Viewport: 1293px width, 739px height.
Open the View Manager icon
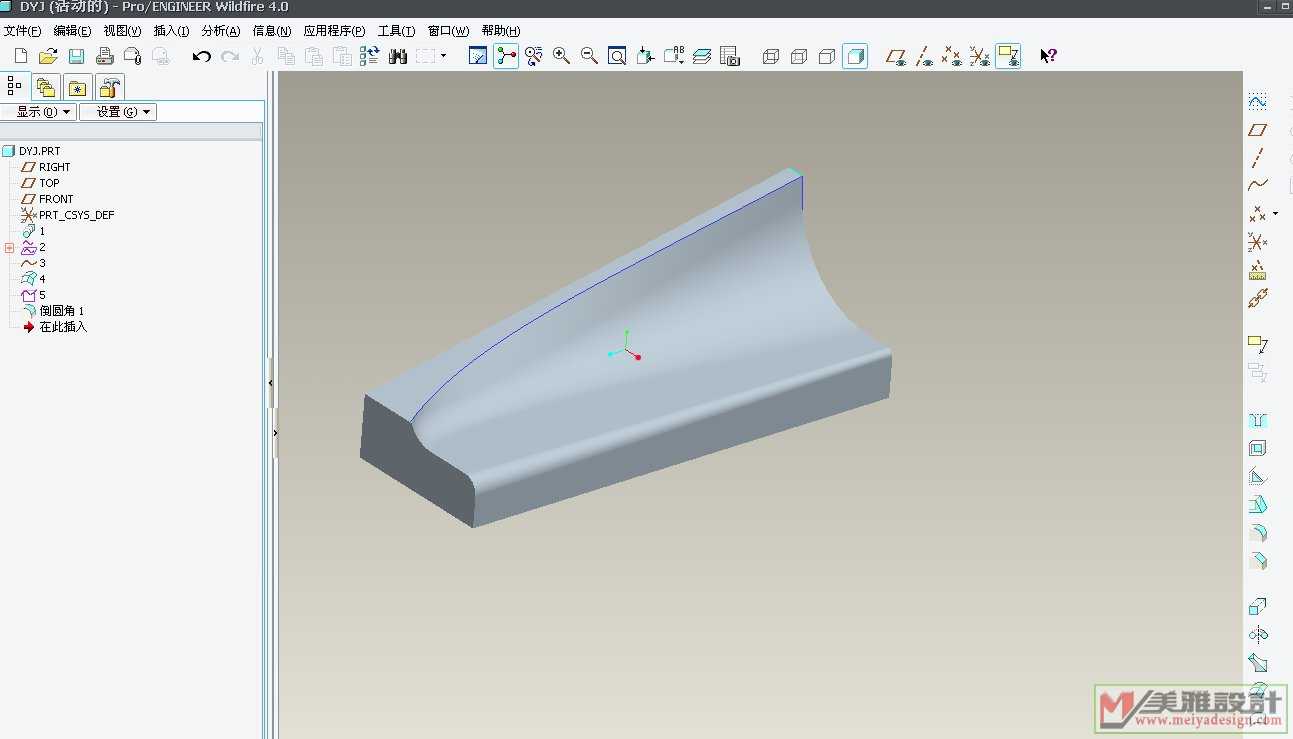[730, 56]
